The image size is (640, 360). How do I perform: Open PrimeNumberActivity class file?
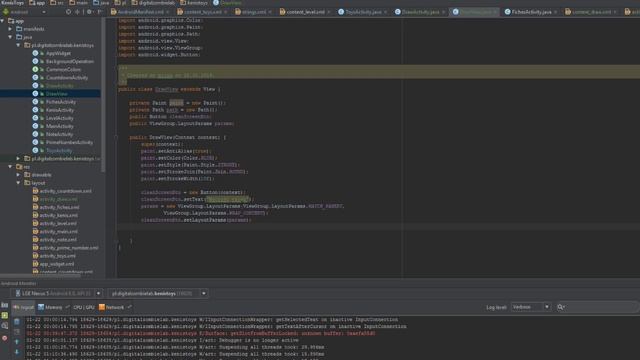coord(69,142)
